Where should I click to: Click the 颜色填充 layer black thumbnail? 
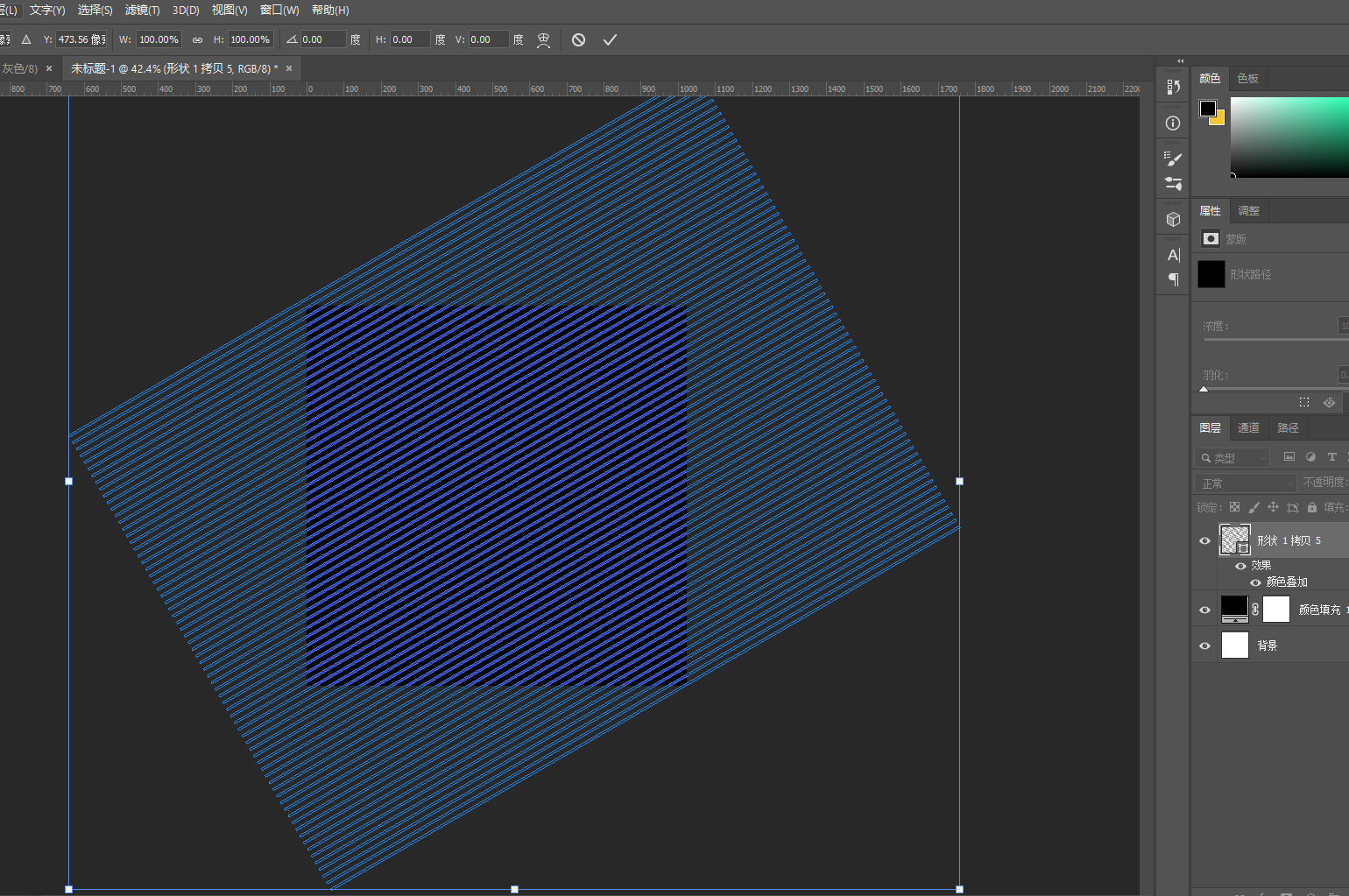pos(1234,609)
